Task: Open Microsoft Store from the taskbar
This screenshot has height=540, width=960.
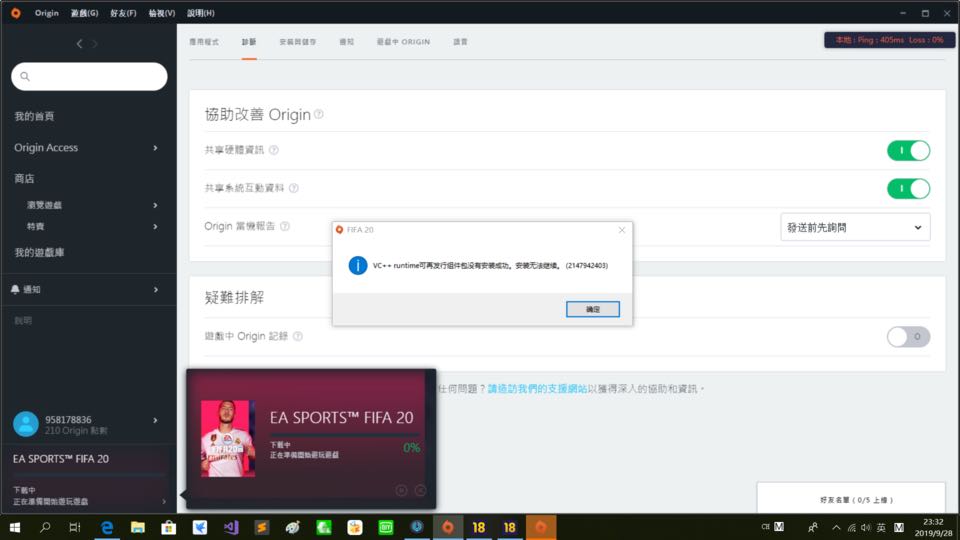Action: [168, 527]
